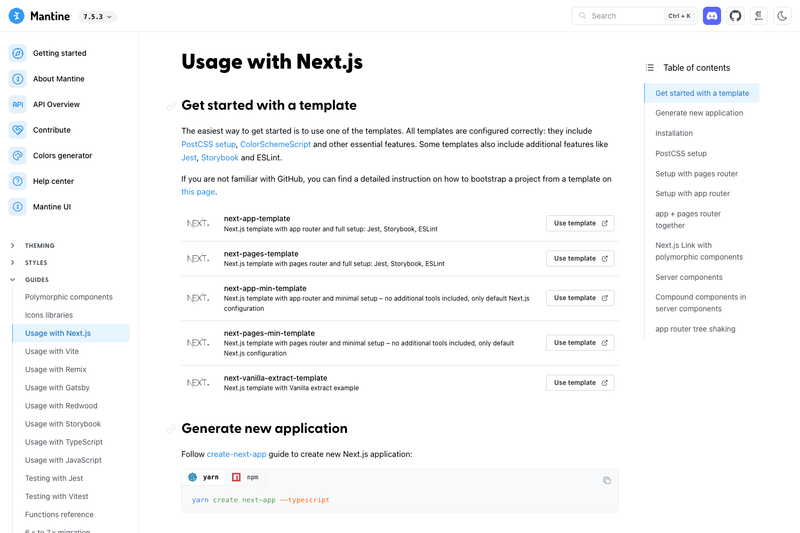Click the Mantine UI icon
The width and height of the screenshot is (800, 533).
pos(18,207)
